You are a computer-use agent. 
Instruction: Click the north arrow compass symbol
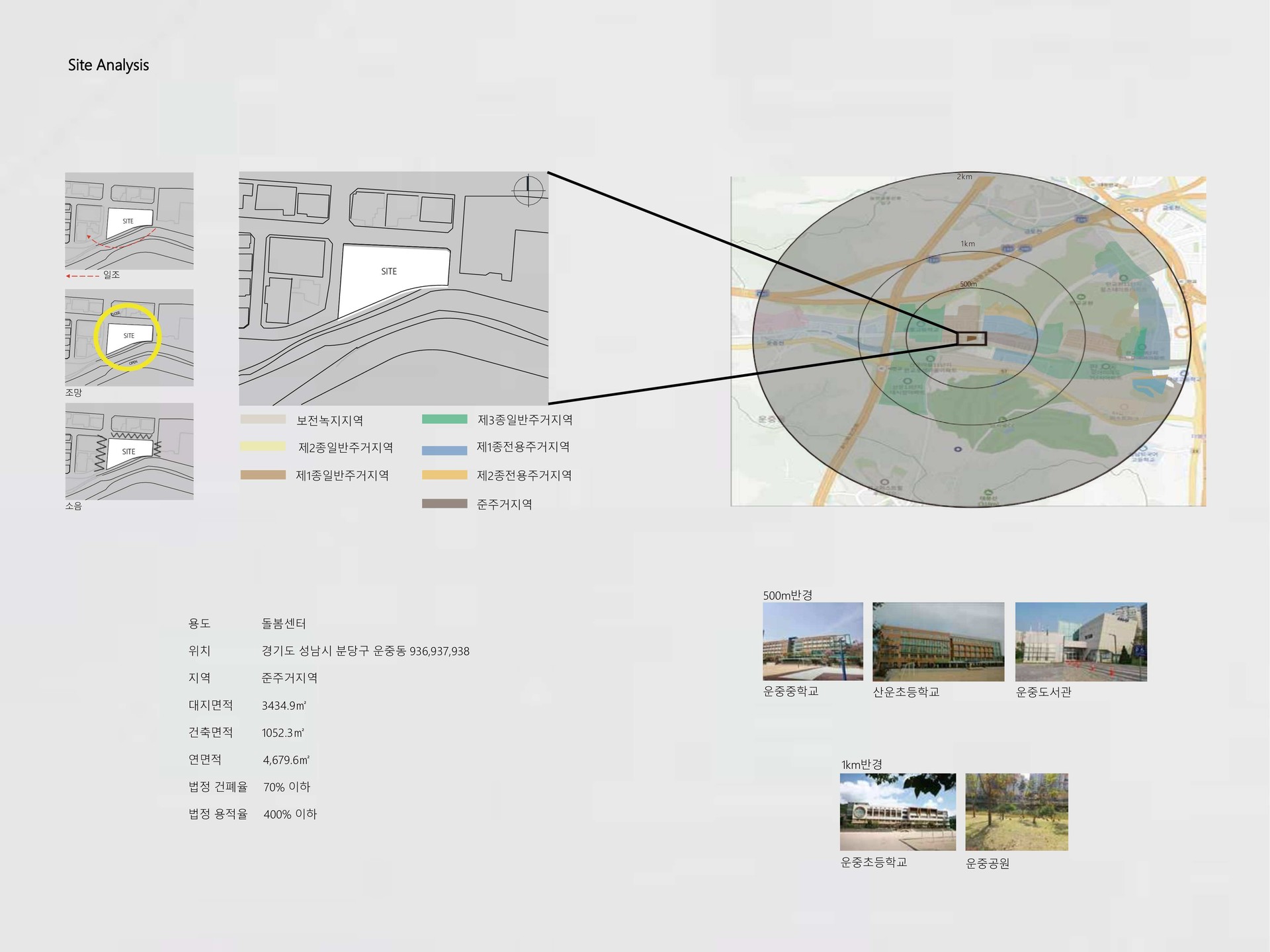point(528,190)
